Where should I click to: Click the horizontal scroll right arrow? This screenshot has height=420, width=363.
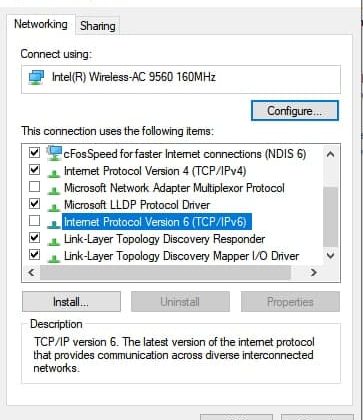tap(313, 273)
